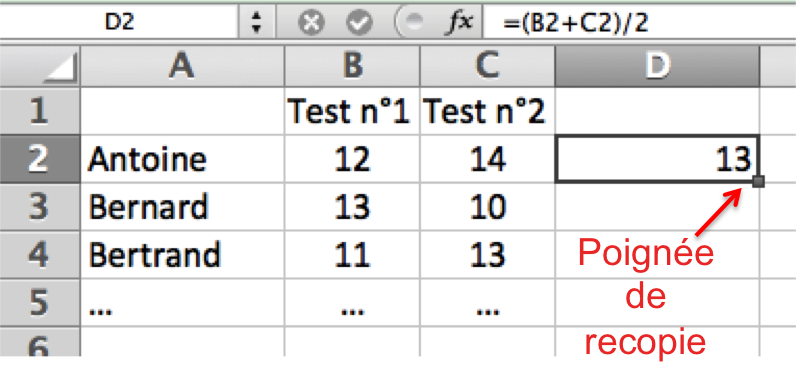
Task: Select Bernard's Test n°2 score 10
Action: click(487, 207)
